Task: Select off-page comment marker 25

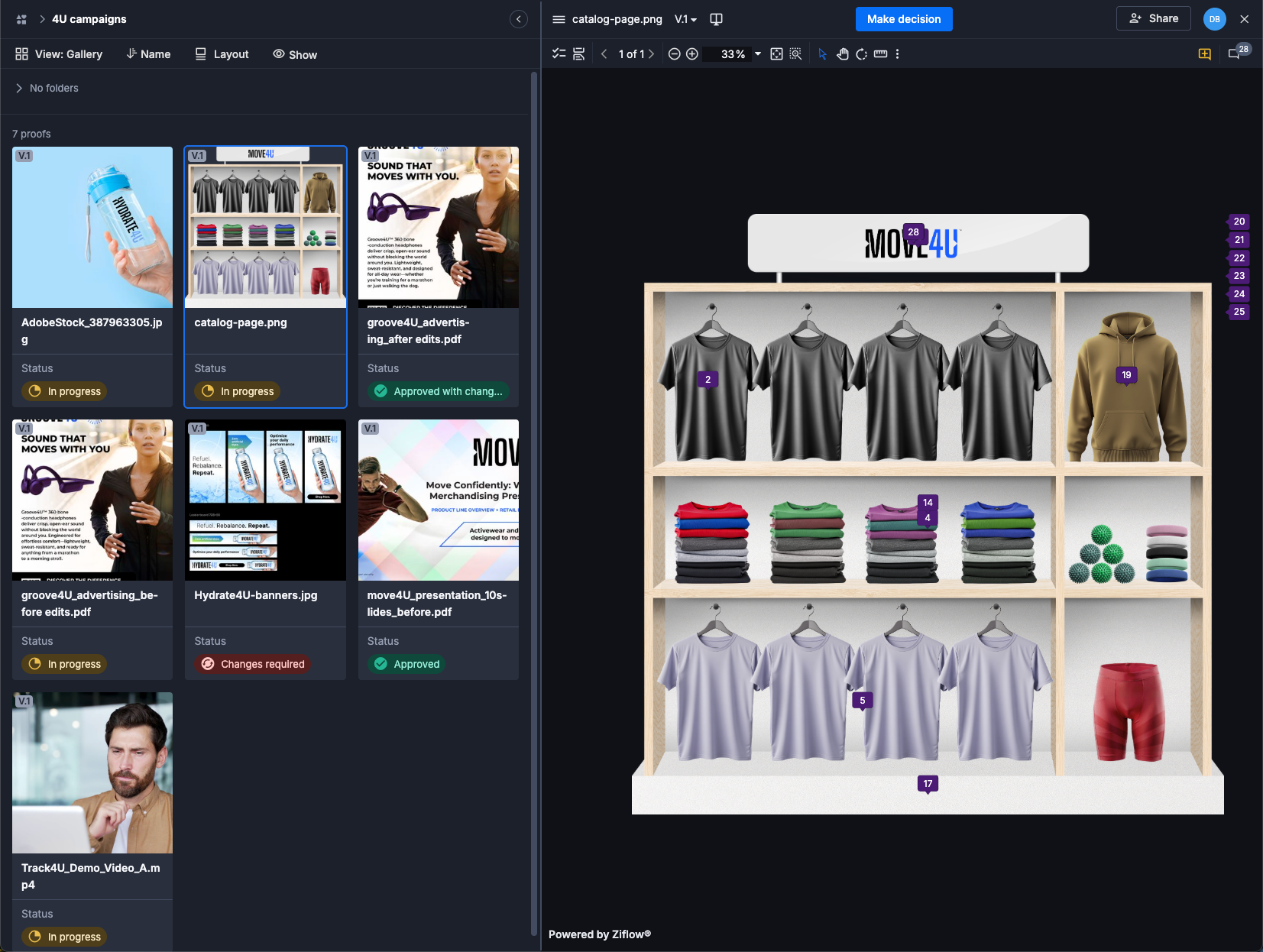Action: [x=1239, y=312]
